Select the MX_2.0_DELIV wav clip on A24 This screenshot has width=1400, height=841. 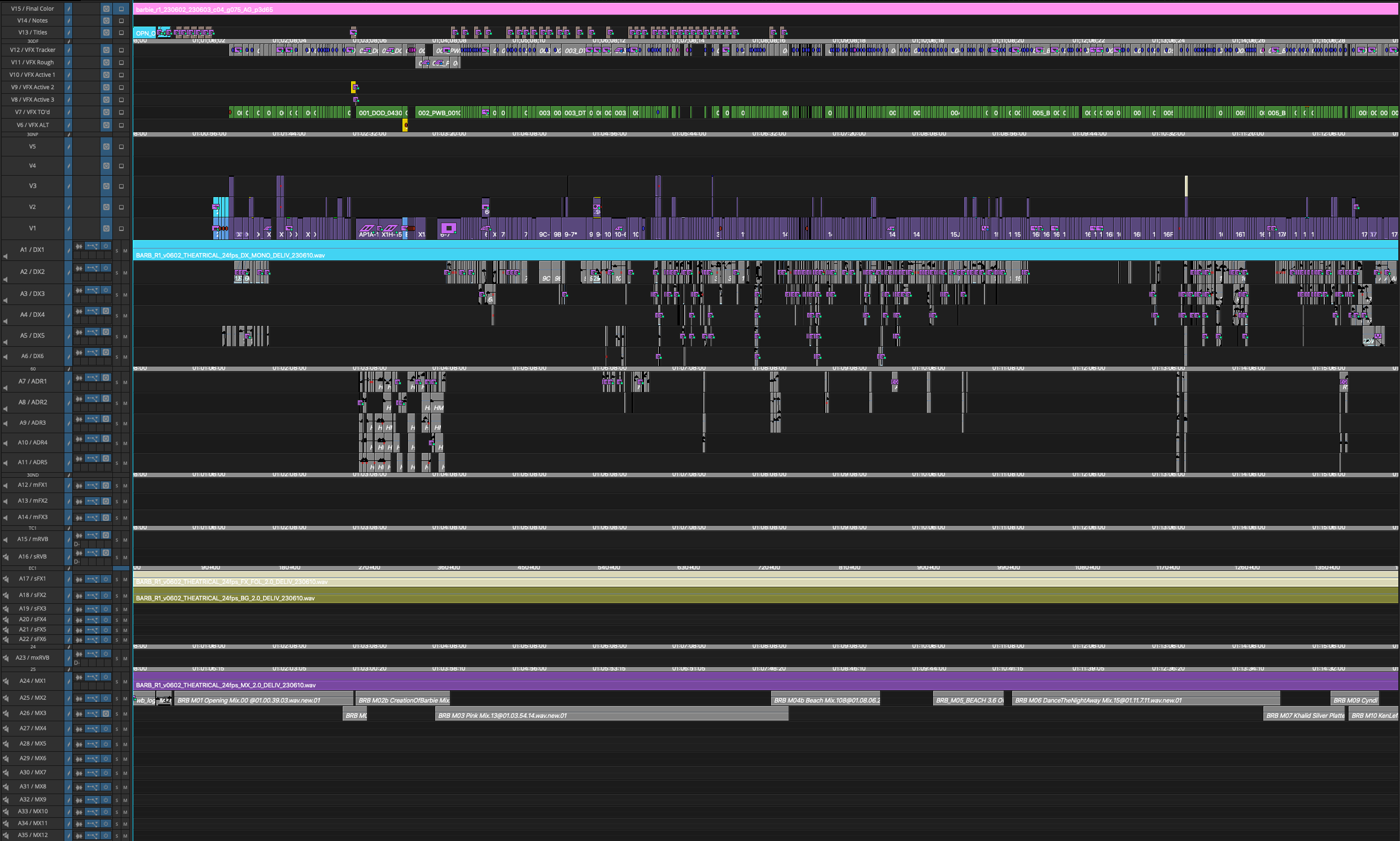[x=765, y=681]
